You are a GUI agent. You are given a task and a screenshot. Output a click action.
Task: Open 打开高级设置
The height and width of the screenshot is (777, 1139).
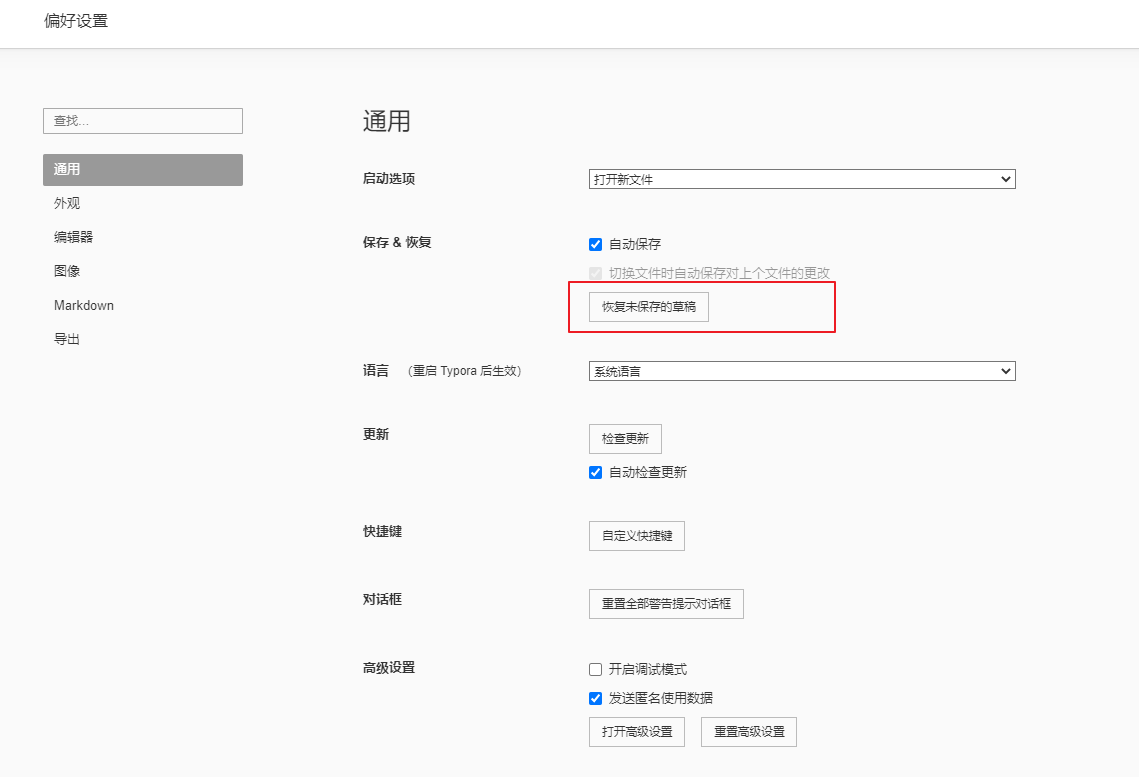click(x=637, y=731)
